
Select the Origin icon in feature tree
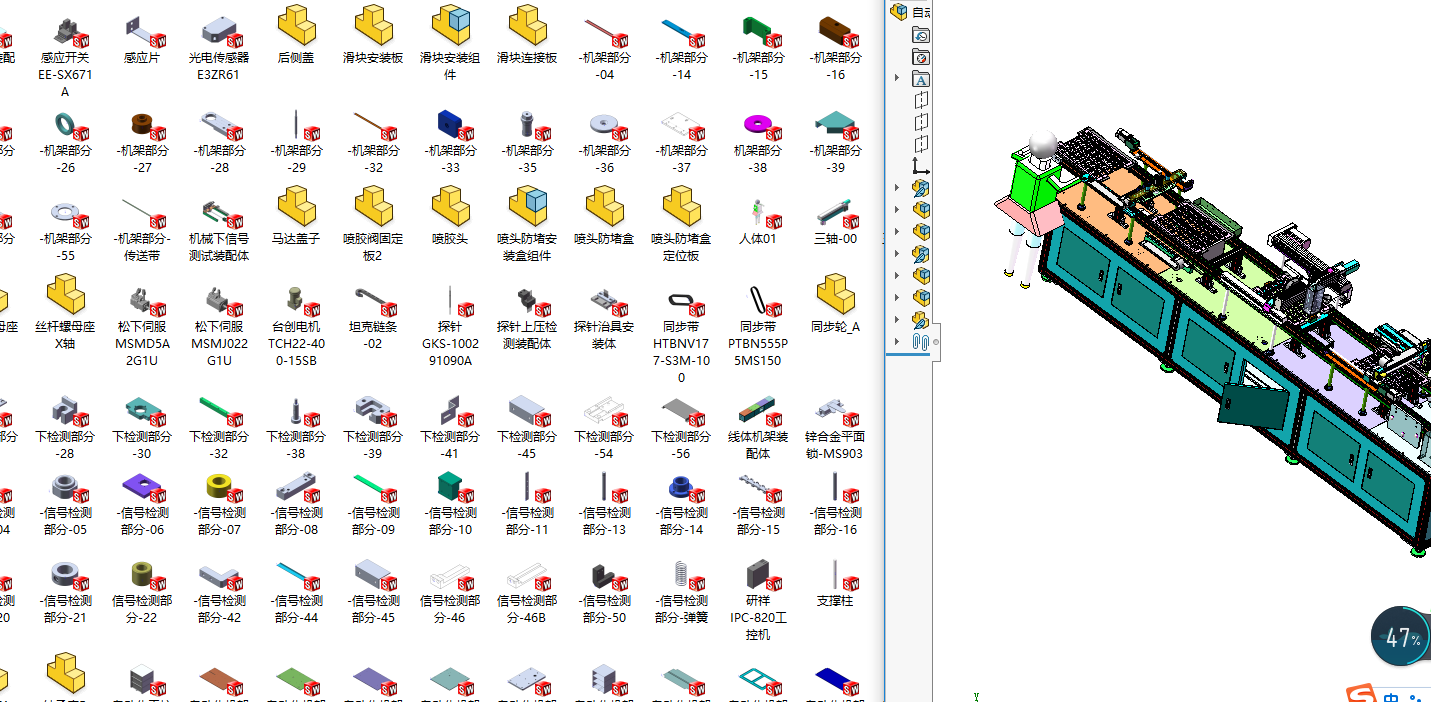click(921, 166)
